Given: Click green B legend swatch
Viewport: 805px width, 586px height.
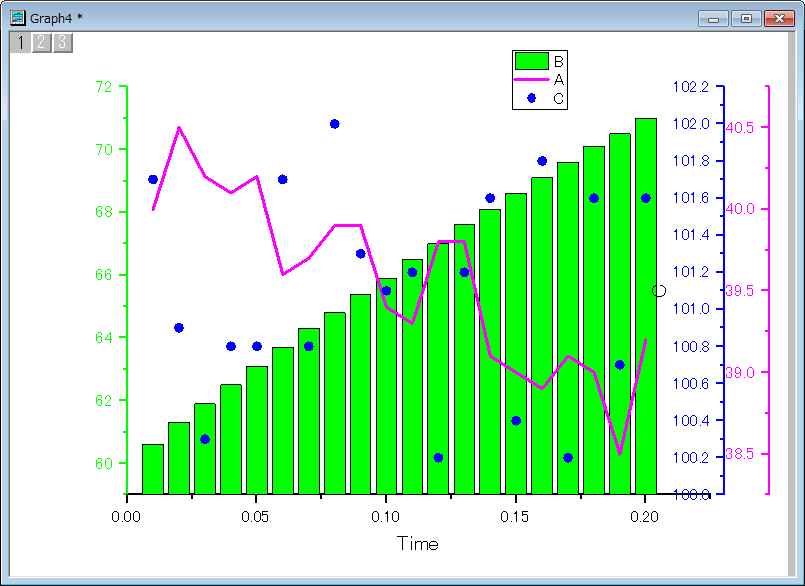Looking at the screenshot, I should click(532, 61).
